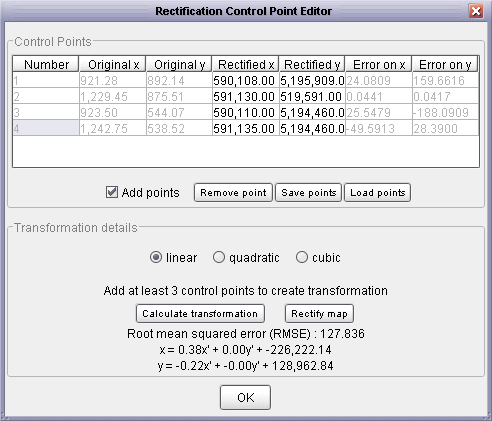Click the Original y column header
The image size is (492, 421).
coord(179,64)
